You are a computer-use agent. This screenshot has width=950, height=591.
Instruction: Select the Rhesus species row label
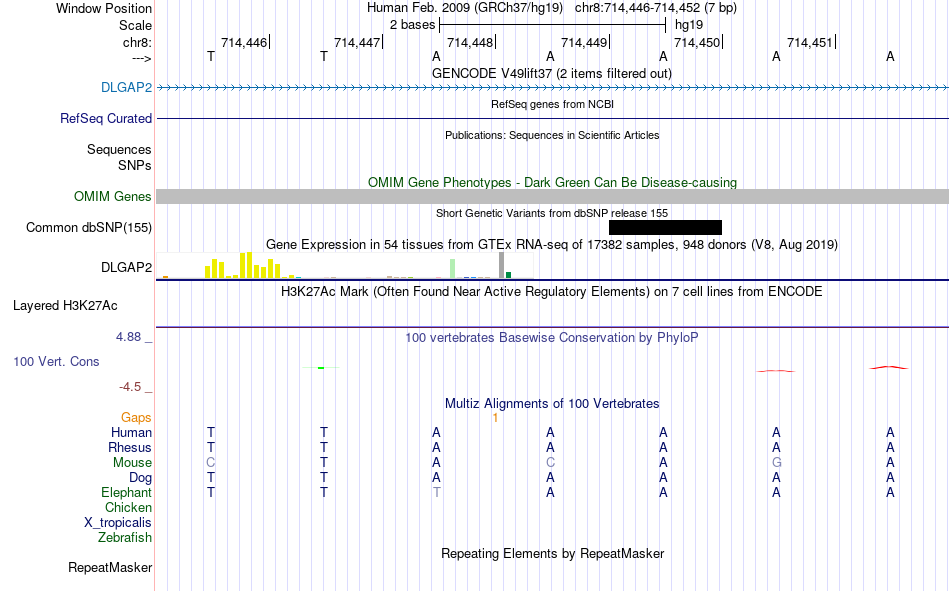[130, 447]
